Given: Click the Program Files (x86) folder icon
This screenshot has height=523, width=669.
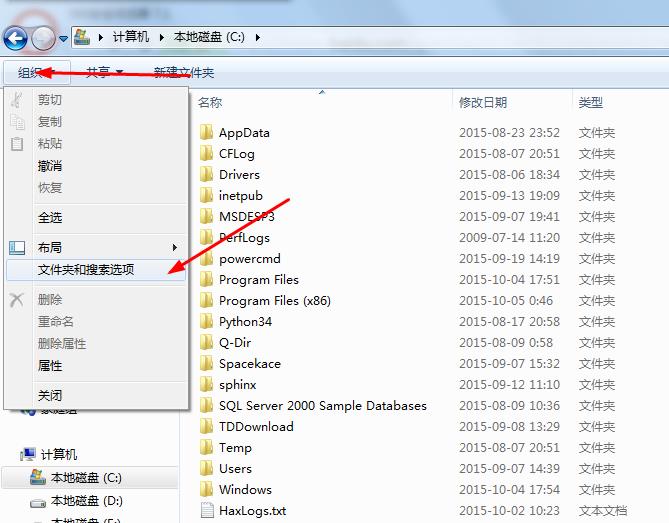Looking at the screenshot, I should tap(207, 300).
